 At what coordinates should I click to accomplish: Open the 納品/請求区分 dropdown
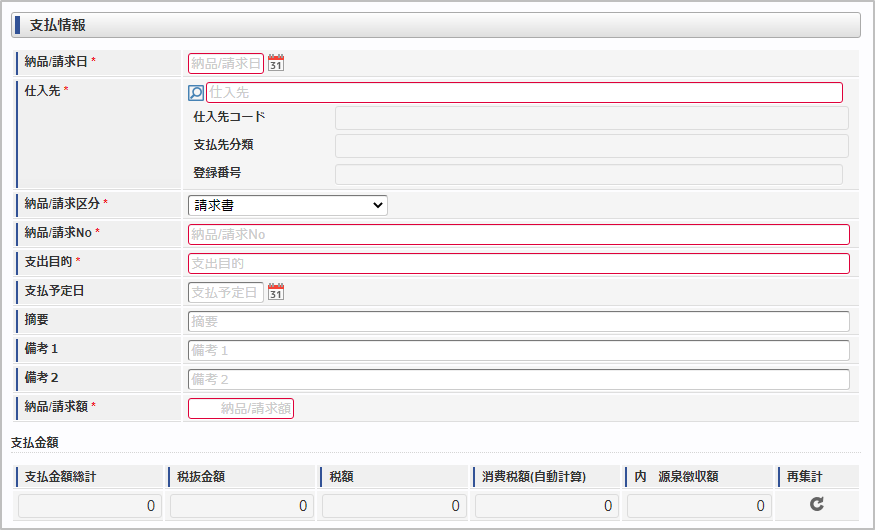(287, 205)
